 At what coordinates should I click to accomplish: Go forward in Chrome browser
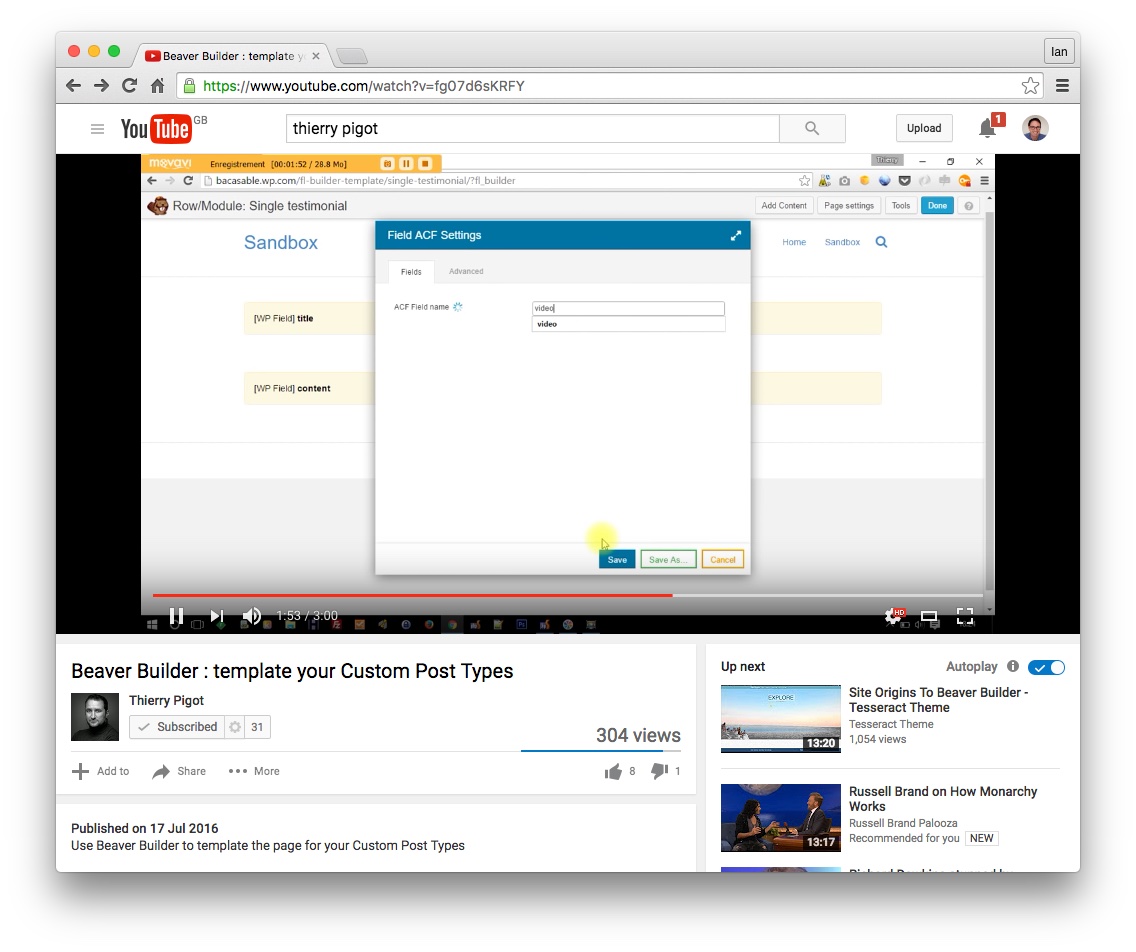[x=101, y=85]
